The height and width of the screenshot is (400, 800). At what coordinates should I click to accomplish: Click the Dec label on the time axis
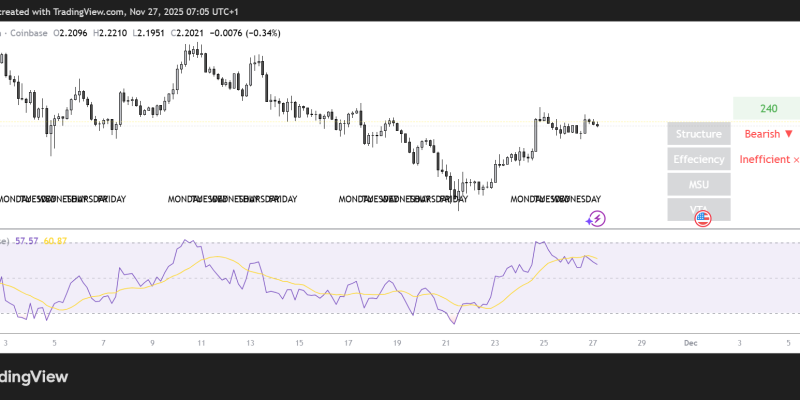coord(690,342)
